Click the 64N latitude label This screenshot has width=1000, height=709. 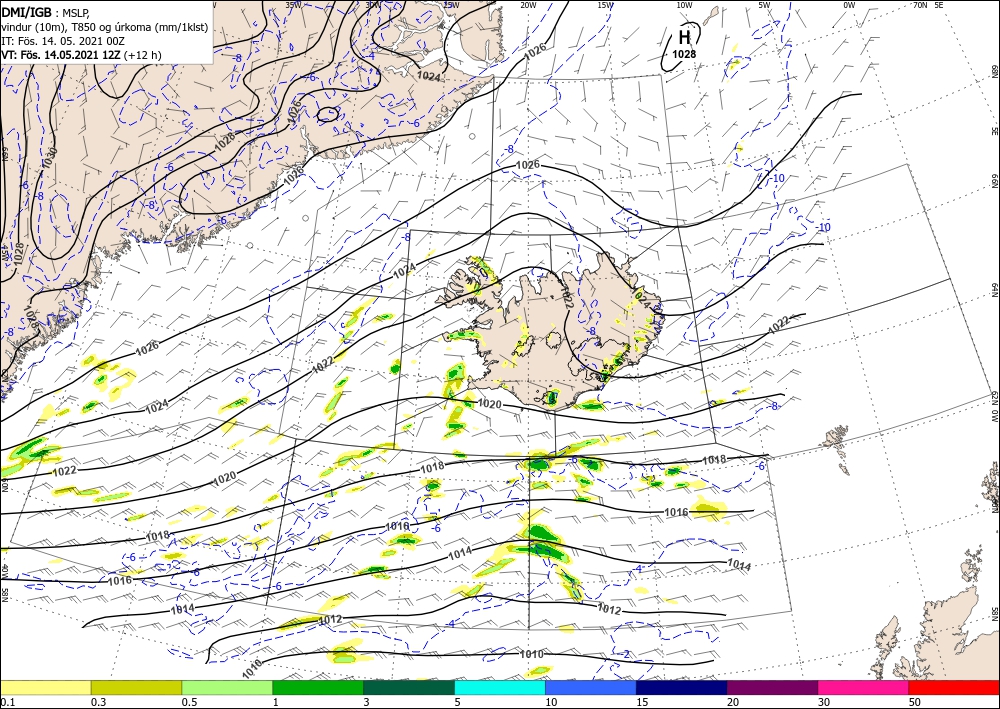995,289
